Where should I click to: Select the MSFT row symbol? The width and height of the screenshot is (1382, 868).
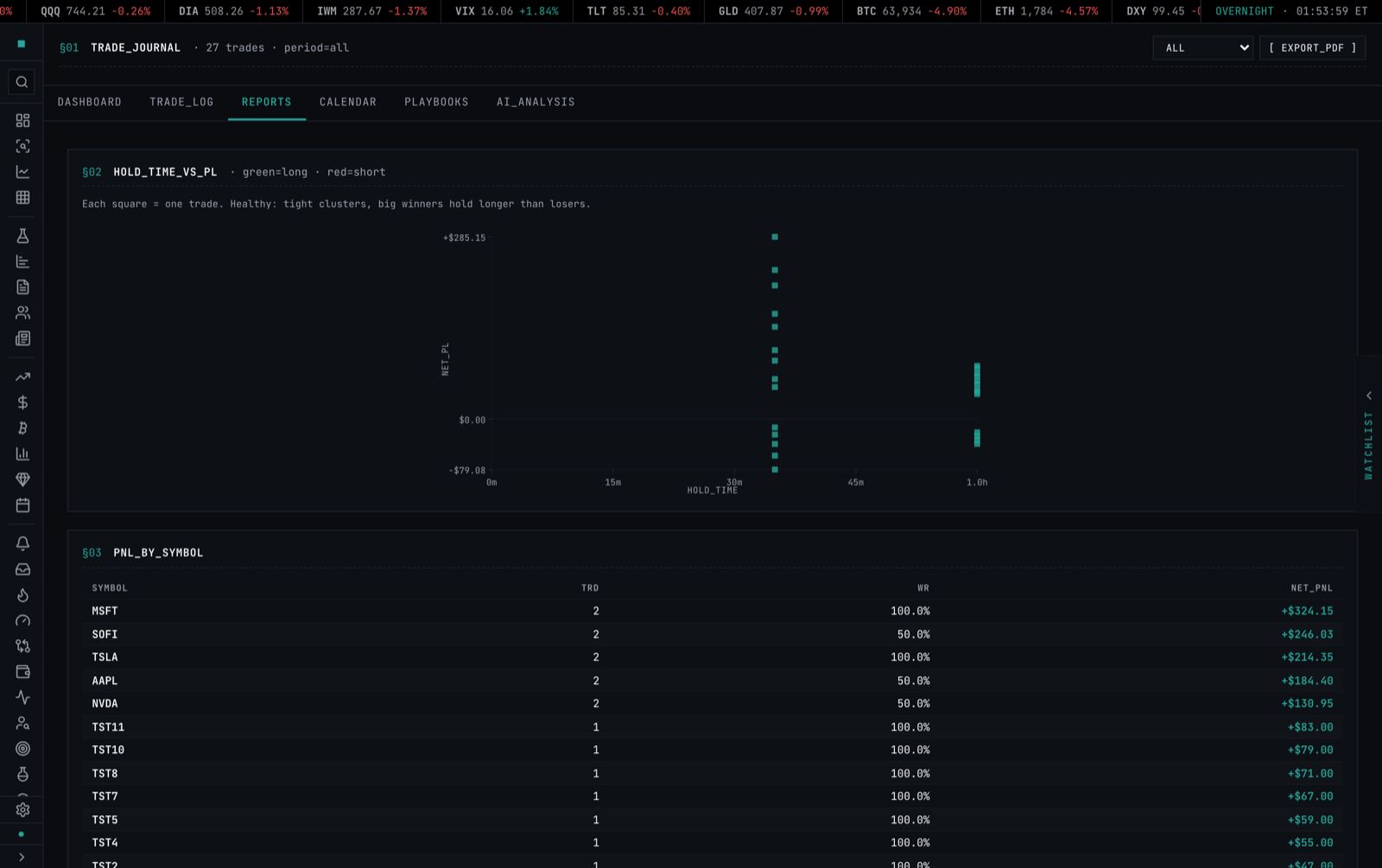(105, 611)
